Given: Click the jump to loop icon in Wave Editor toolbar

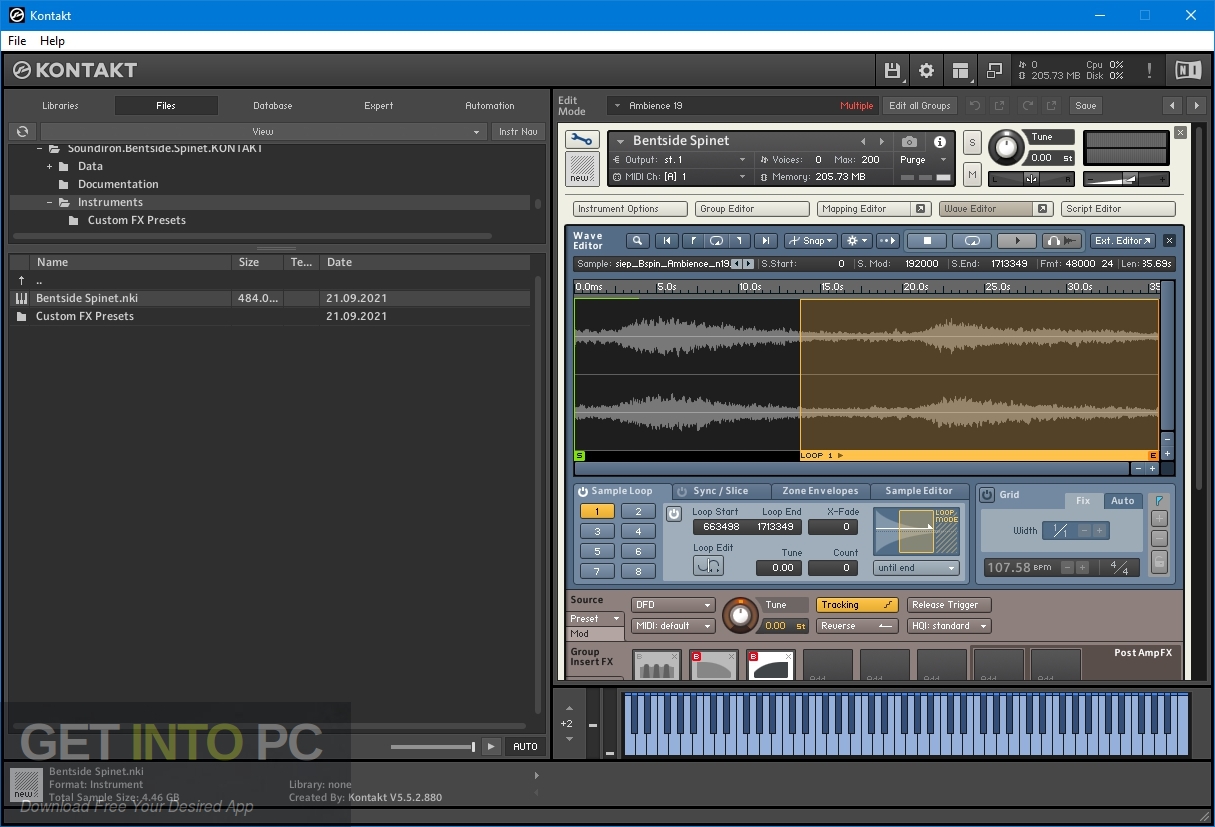Looking at the screenshot, I should click(716, 240).
